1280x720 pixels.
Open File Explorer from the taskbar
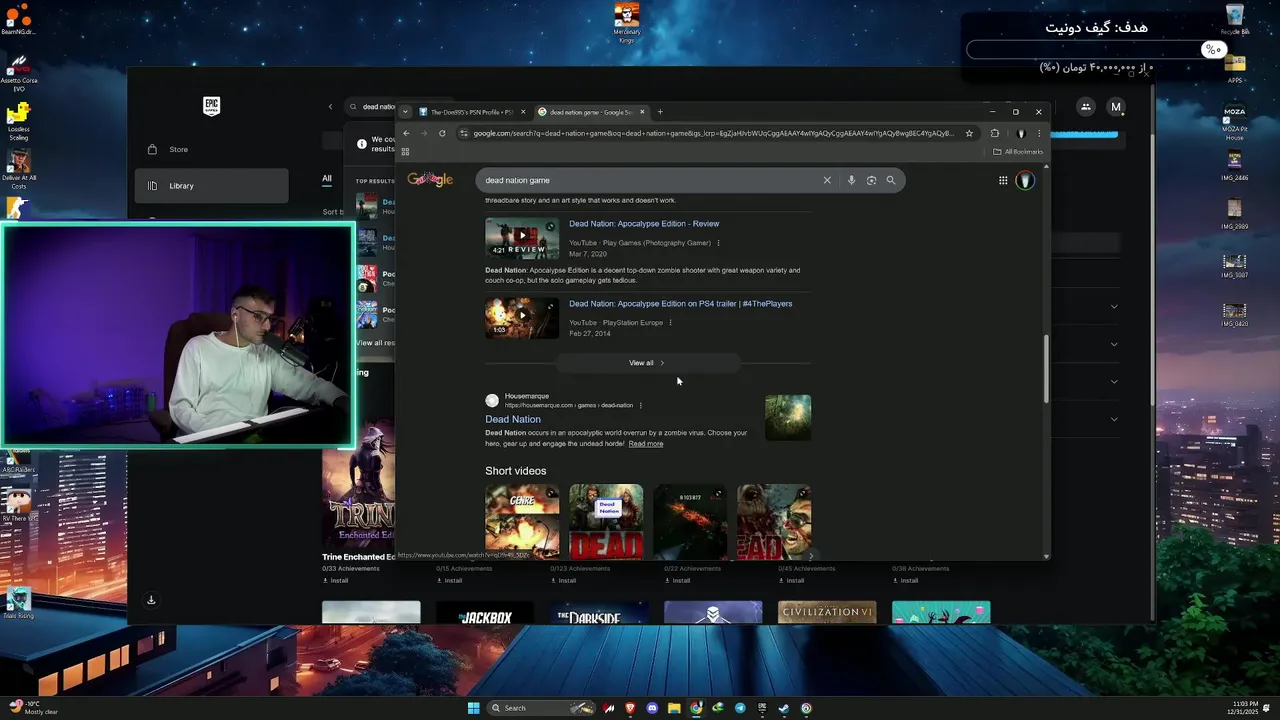674,708
